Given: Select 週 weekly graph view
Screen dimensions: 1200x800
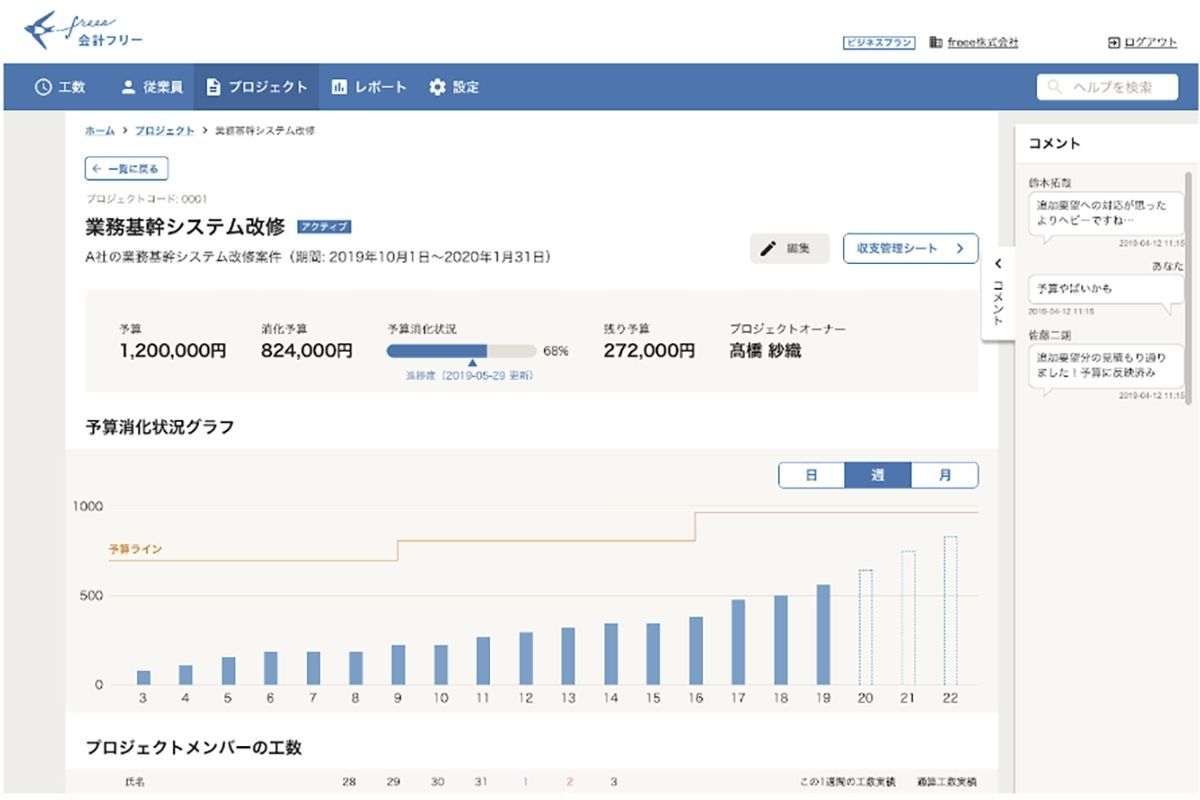Looking at the screenshot, I should [877, 476].
